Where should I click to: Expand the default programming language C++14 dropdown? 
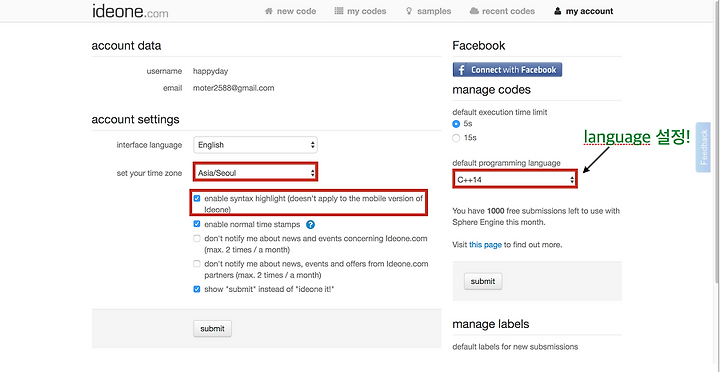(x=515, y=180)
